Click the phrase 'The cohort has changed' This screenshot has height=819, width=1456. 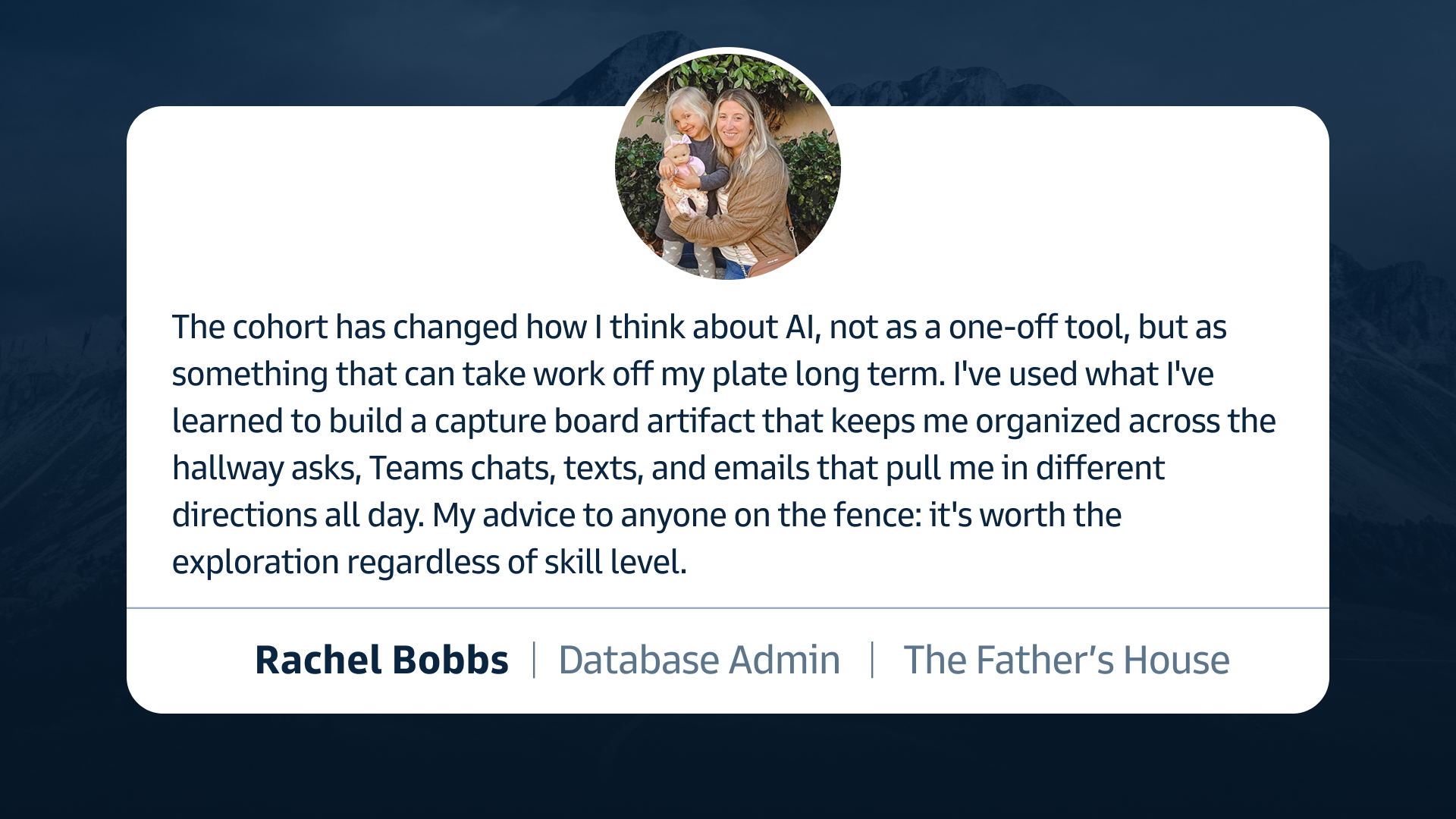pyautogui.click(x=346, y=328)
